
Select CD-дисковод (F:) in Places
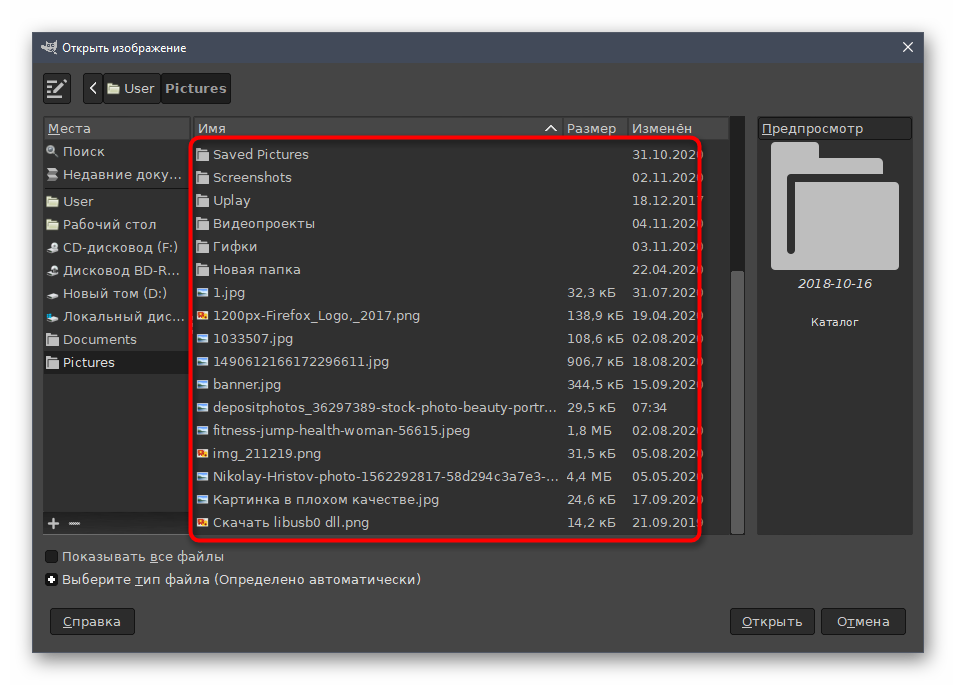coord(116,247)
